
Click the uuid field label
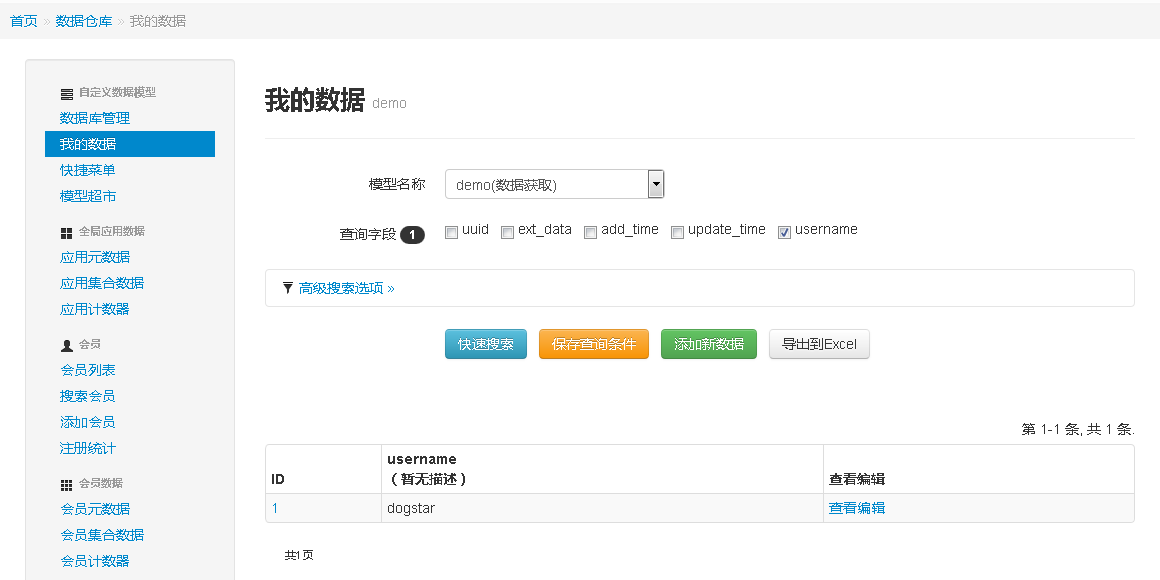point(476,229)
